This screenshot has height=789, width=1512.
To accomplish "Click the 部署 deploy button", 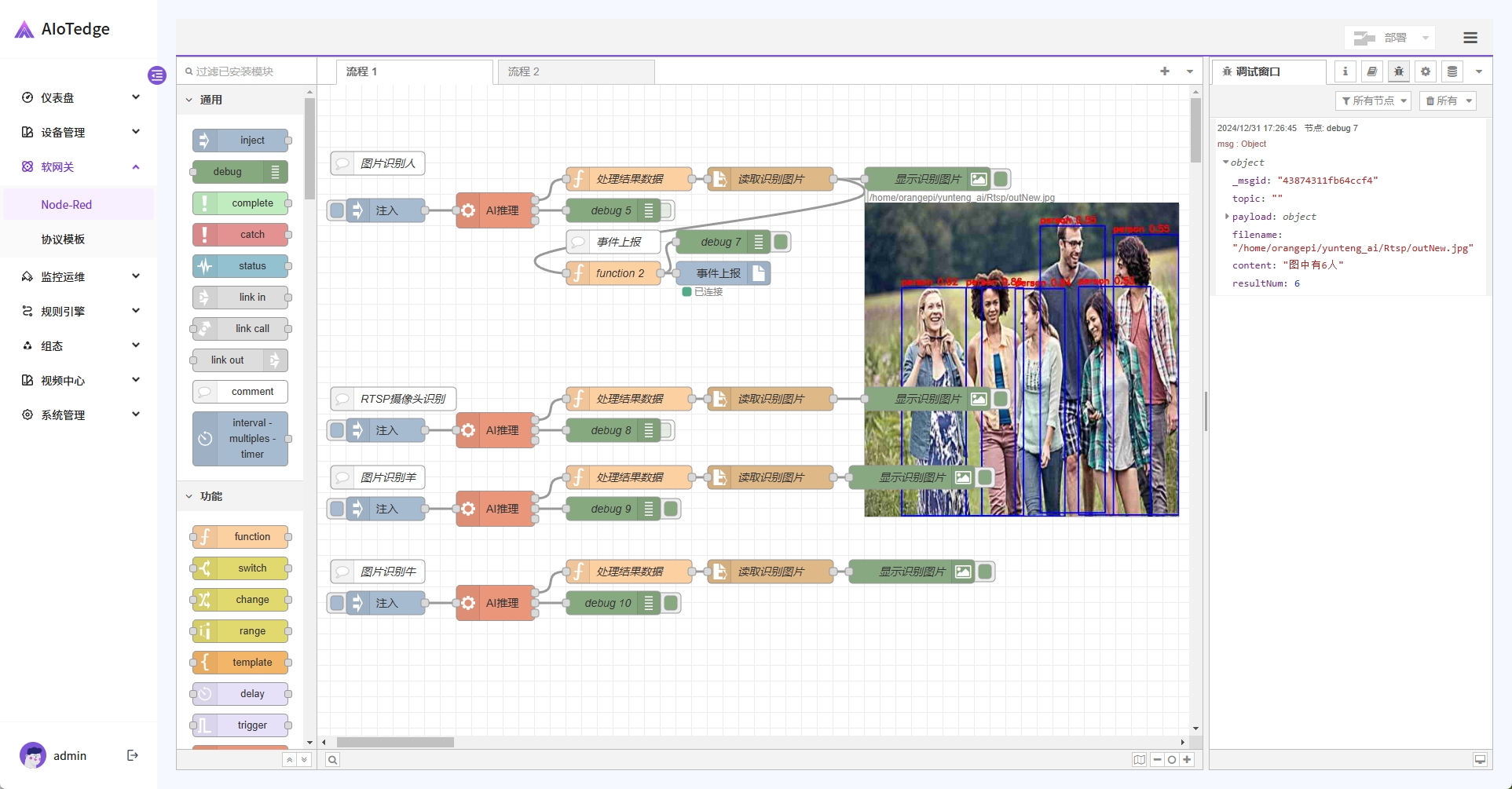I will (1387, 38).
